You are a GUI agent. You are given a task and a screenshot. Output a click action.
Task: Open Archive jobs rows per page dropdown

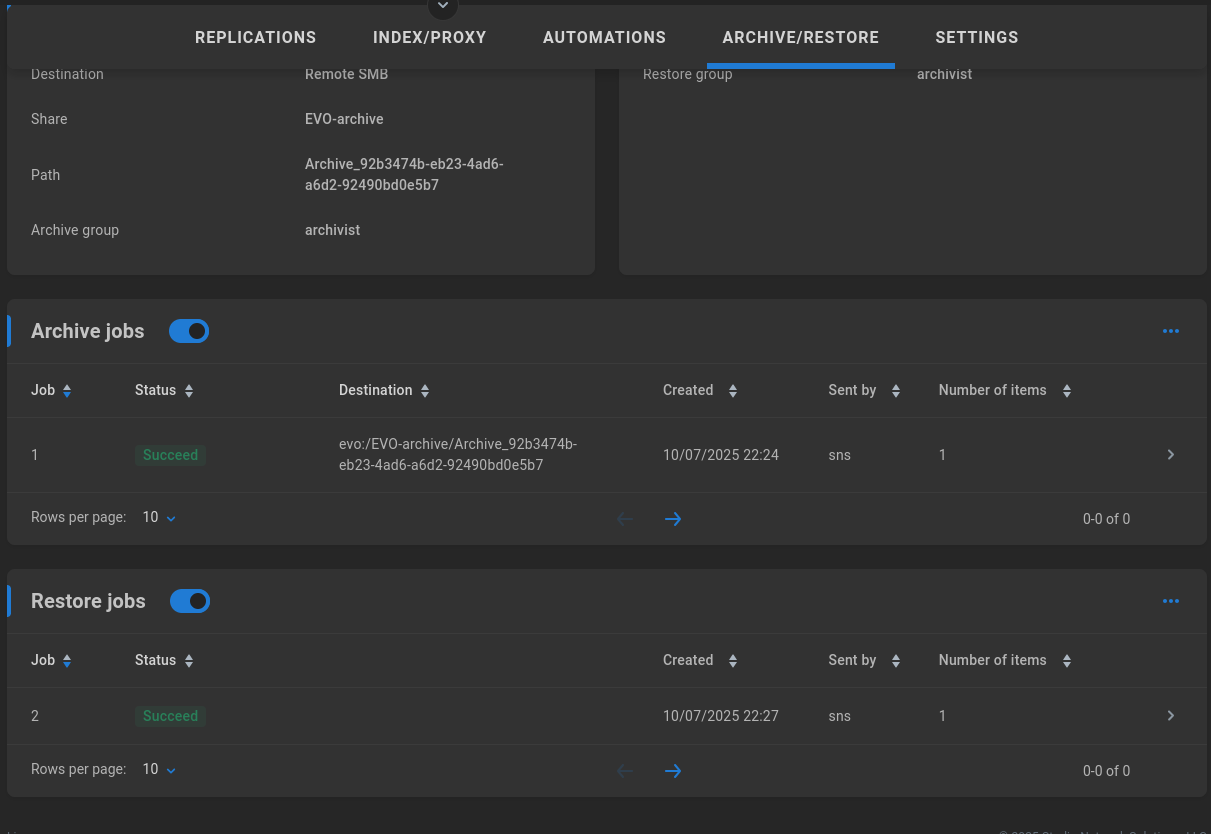(x=159, y=518)
